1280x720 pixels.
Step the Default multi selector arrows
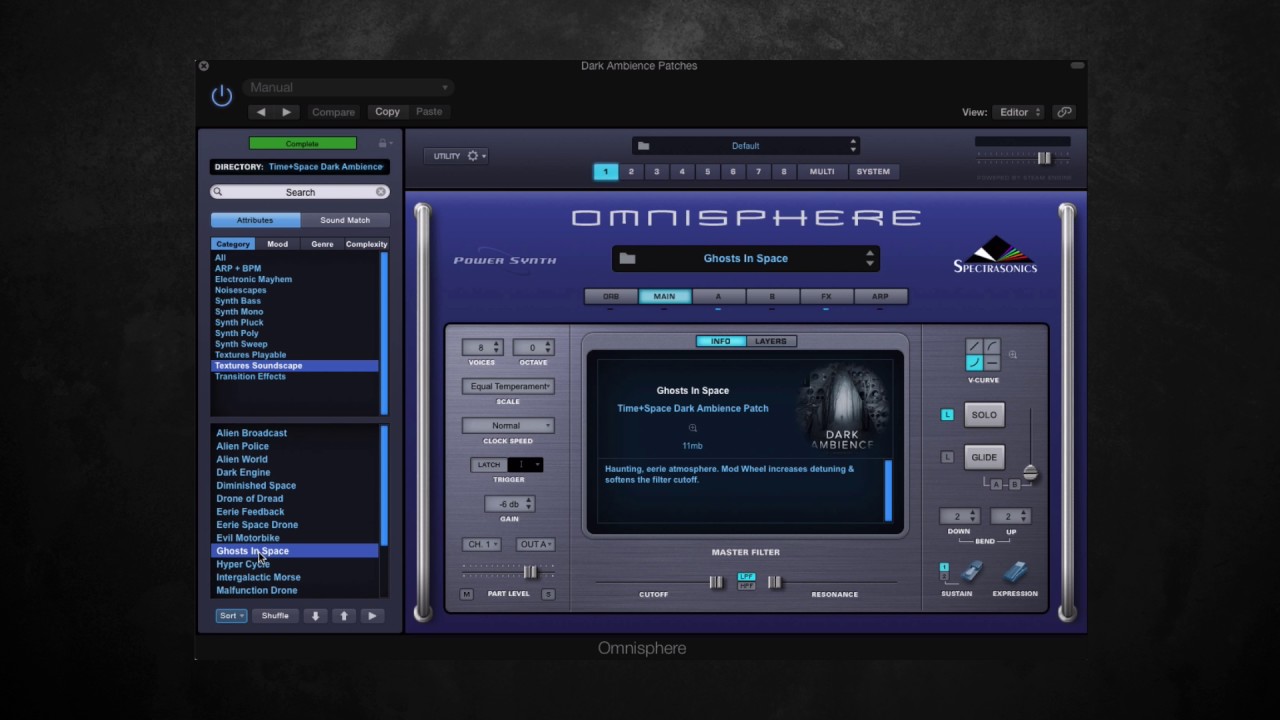click(853, 146)
